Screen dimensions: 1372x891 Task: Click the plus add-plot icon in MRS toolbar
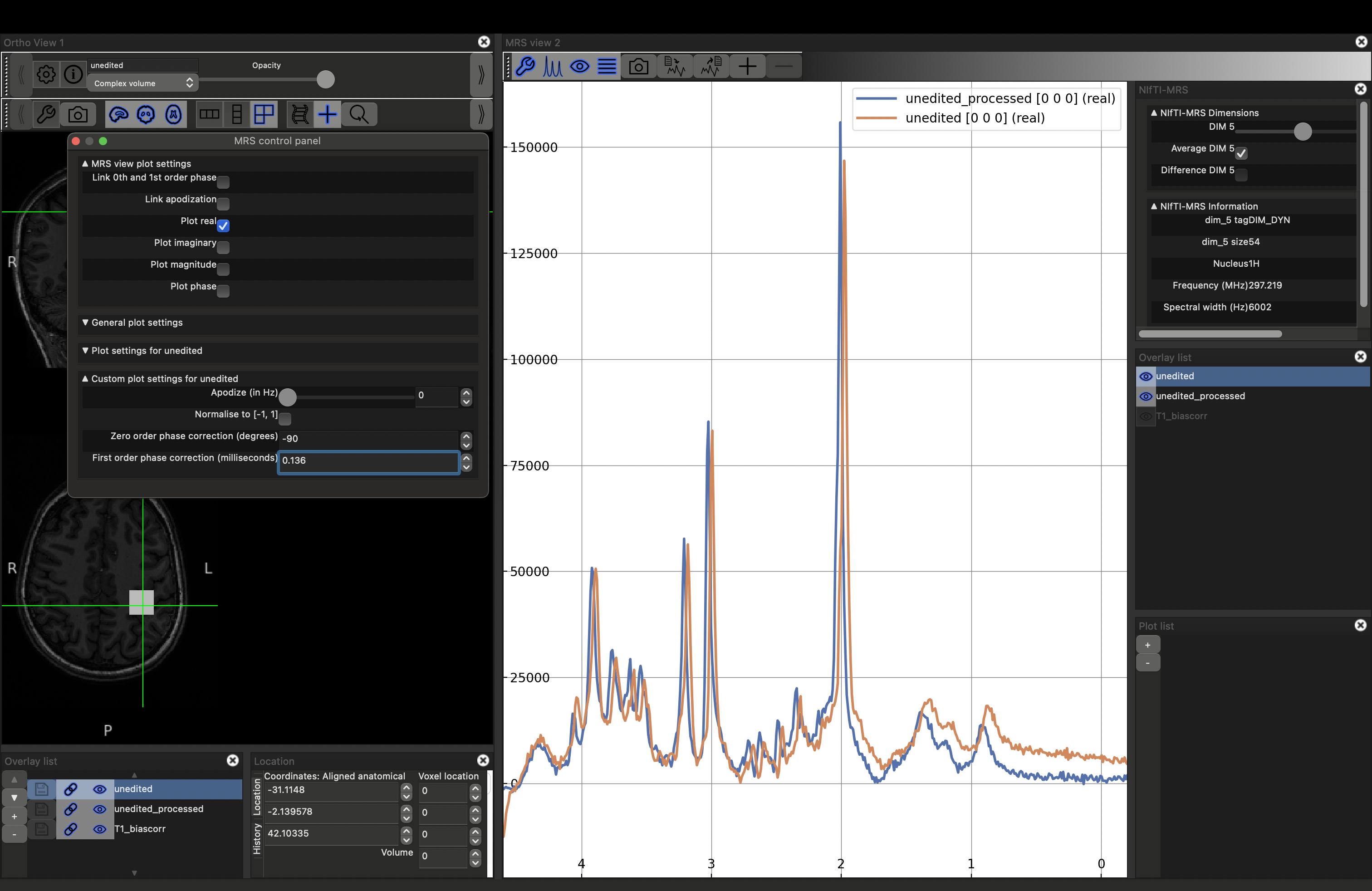747,67
